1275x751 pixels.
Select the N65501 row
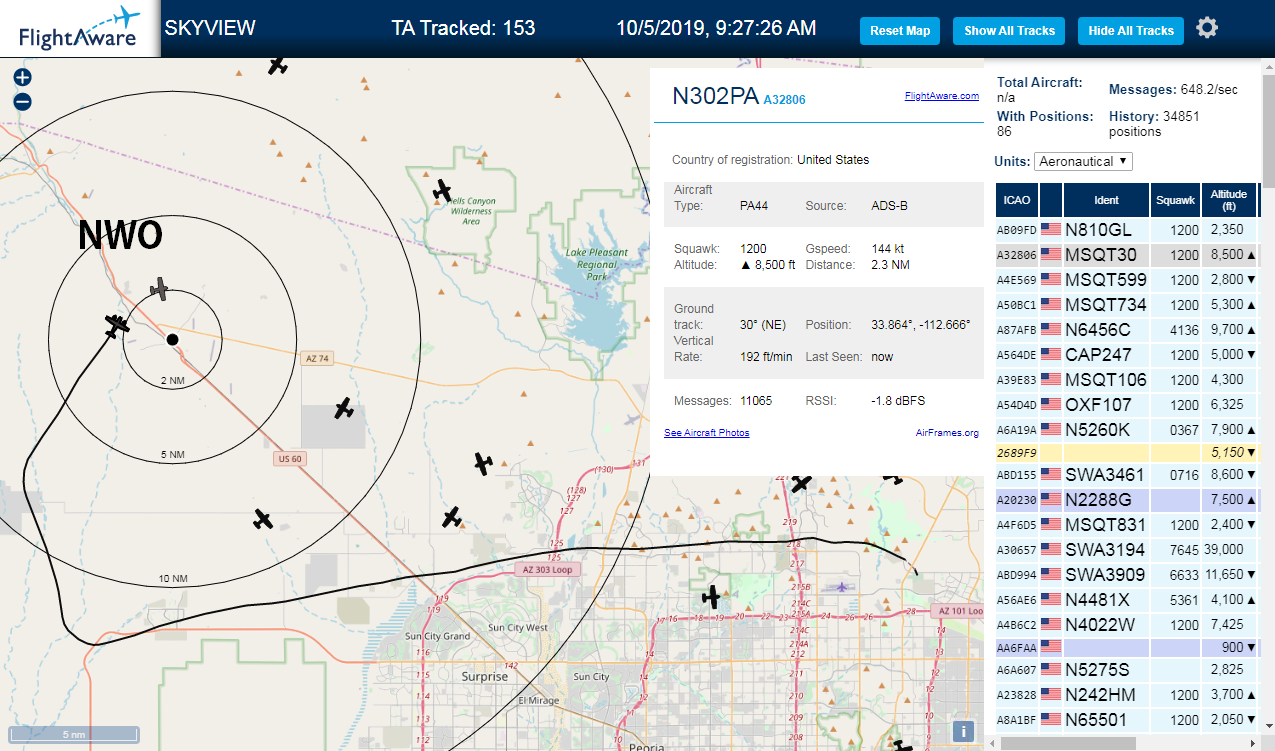point(1126,719)
